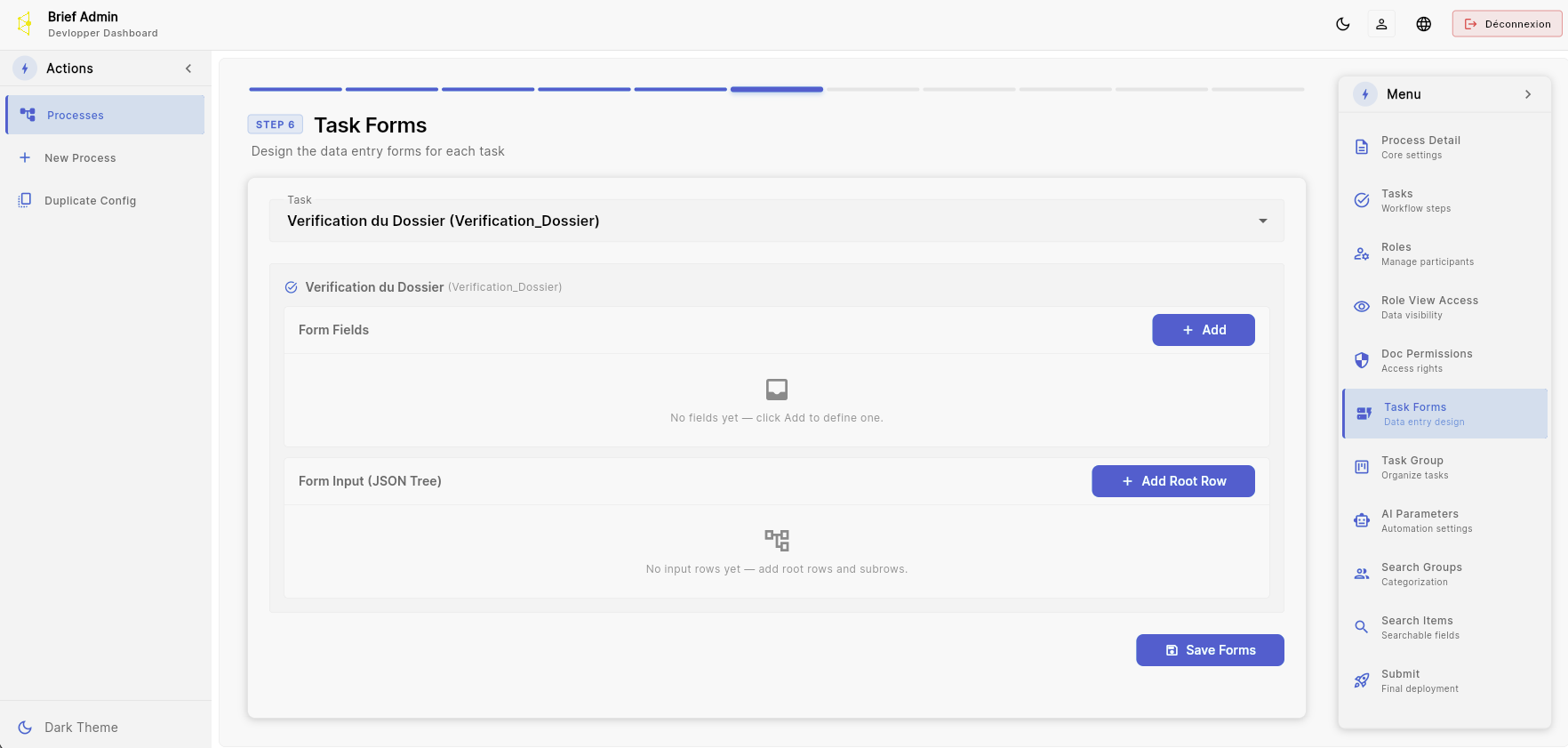
Task: Click the Task Forms menu icon
Action: (x=1364, y=414)
